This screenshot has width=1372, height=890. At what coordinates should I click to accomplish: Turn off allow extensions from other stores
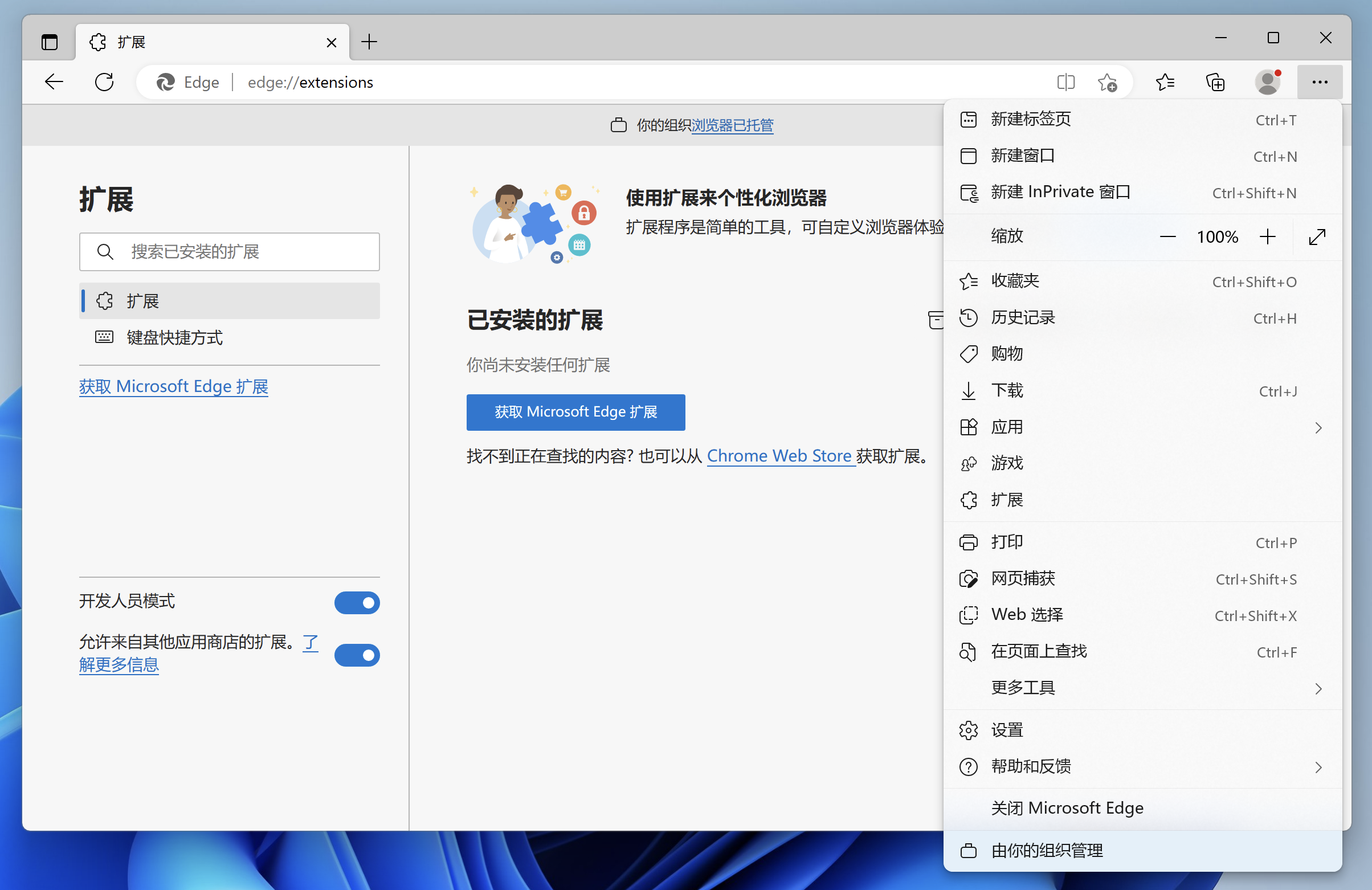[x=357, y=655]
